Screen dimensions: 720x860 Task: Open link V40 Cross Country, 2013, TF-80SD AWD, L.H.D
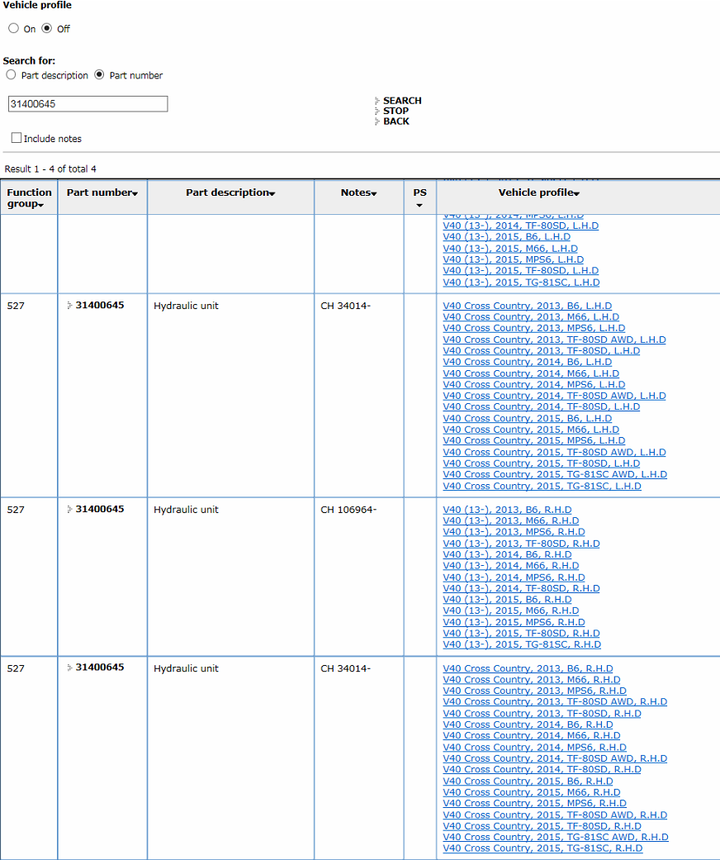point(554,340)
